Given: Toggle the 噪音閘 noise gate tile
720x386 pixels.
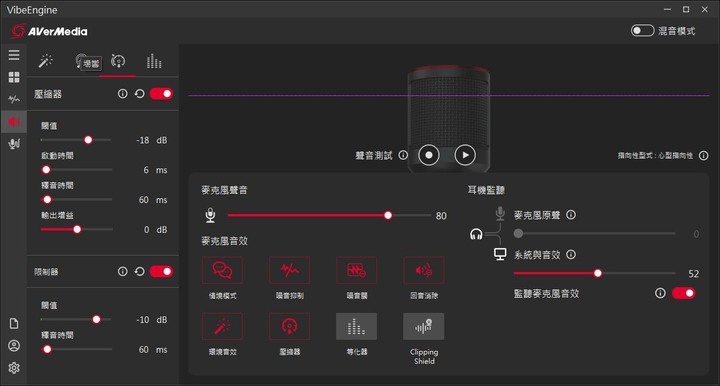Looking at the screenshot, I should tap(356, 270).
